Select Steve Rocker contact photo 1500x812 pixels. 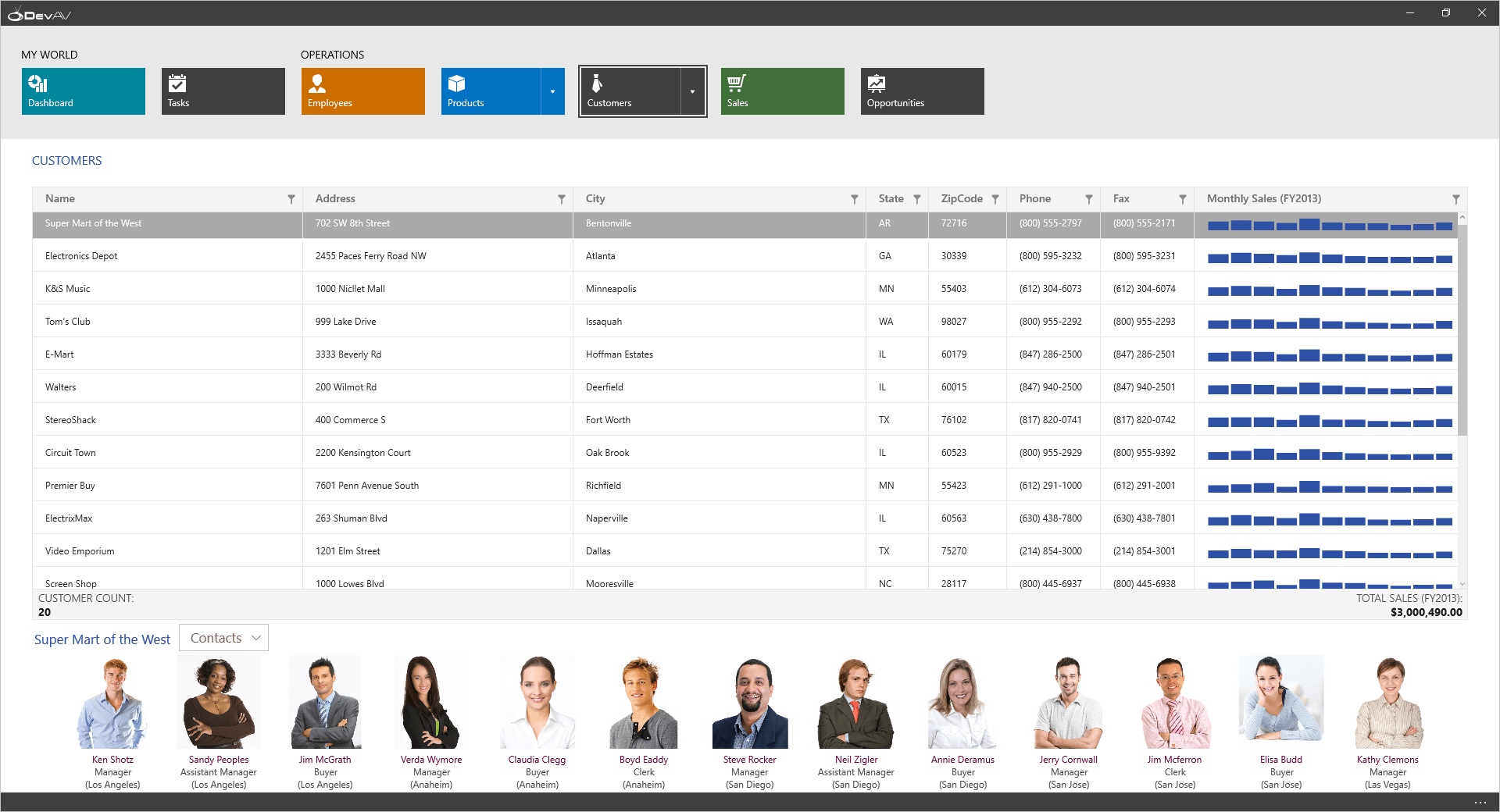click(750, 703)
